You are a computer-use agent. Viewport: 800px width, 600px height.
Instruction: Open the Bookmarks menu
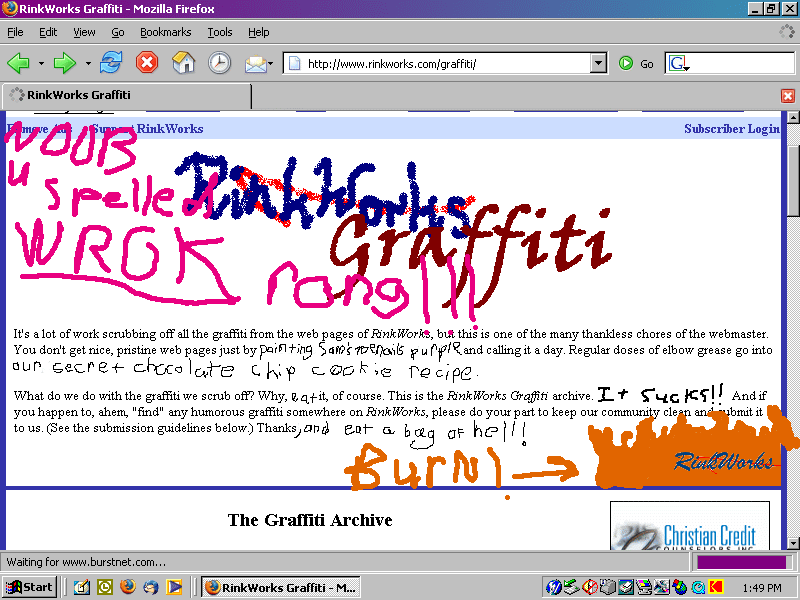(166, 32)
